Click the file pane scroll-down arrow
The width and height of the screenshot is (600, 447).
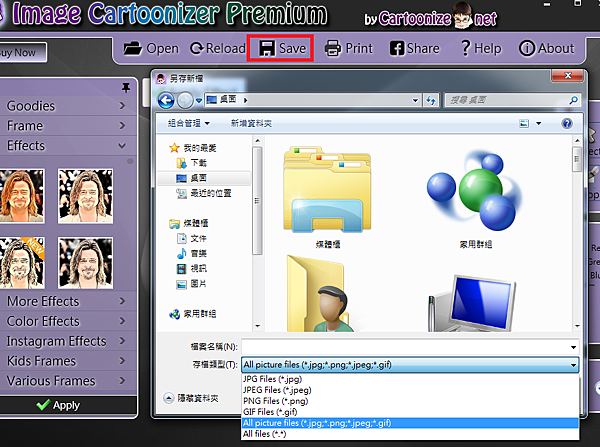577,326
